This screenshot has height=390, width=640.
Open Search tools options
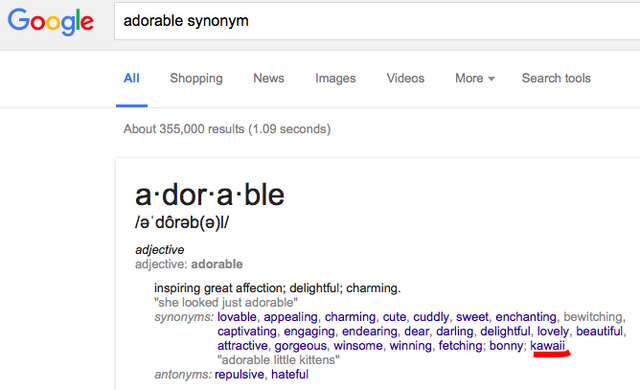tap(556, 78)
